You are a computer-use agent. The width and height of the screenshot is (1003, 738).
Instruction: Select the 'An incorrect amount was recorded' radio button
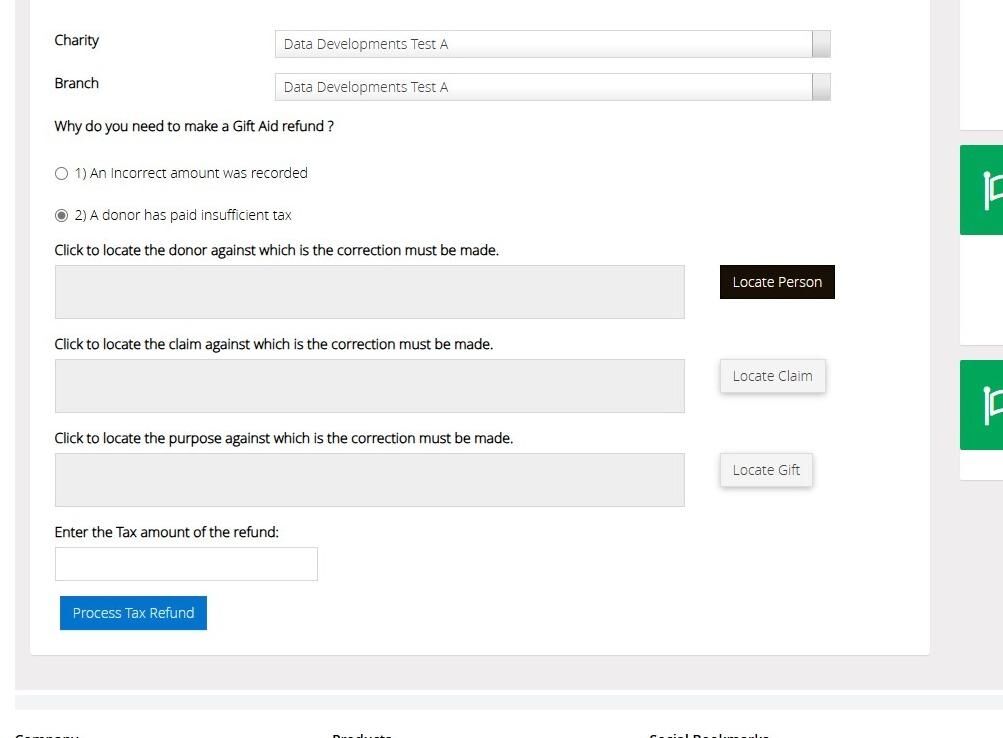click(x=61, y=173)
